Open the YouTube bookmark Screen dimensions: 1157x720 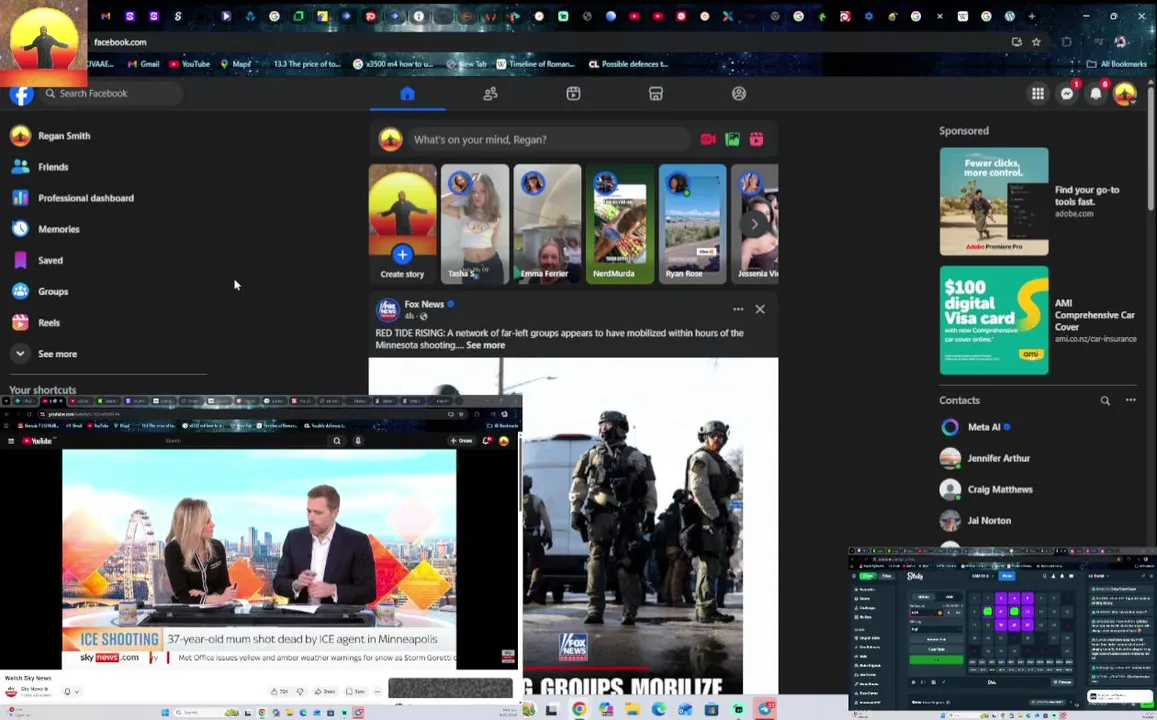190,64
